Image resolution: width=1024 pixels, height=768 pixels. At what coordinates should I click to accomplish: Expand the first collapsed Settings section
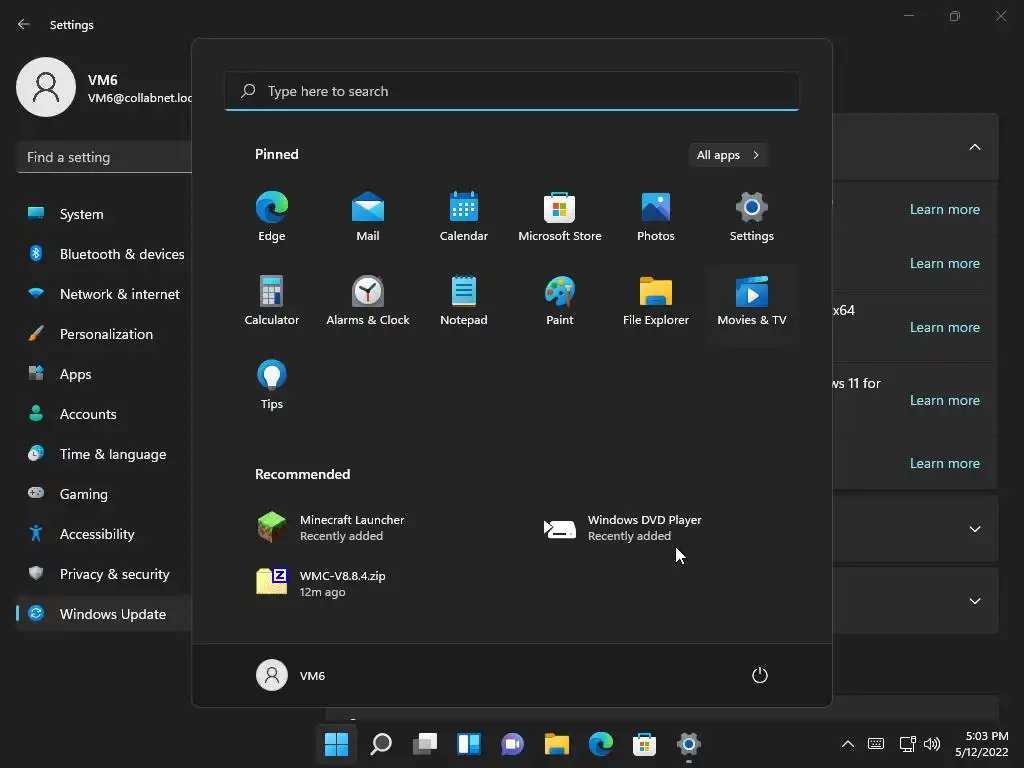pyautogui.click(x=974, y=529)
